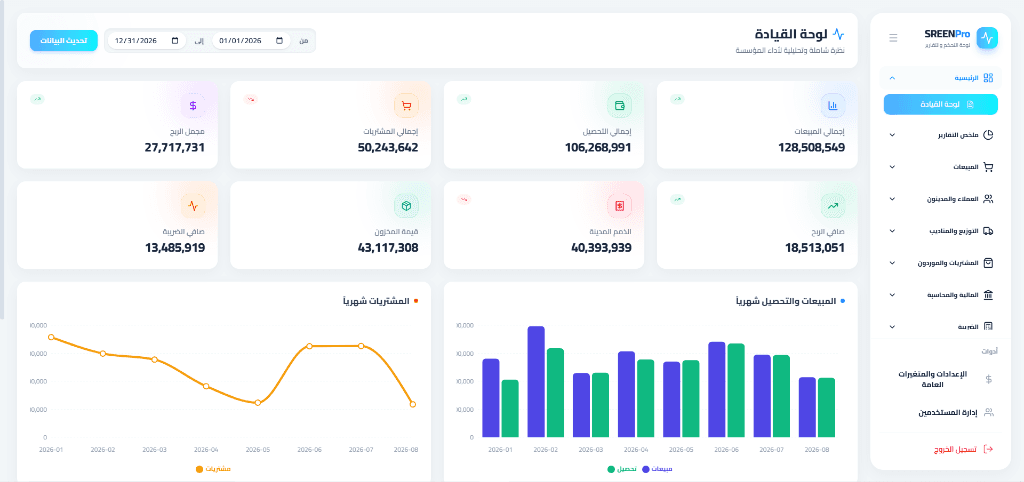Click the cart icon for المبيعات menu
1024x482 pixels.
[x=988, y=167]
